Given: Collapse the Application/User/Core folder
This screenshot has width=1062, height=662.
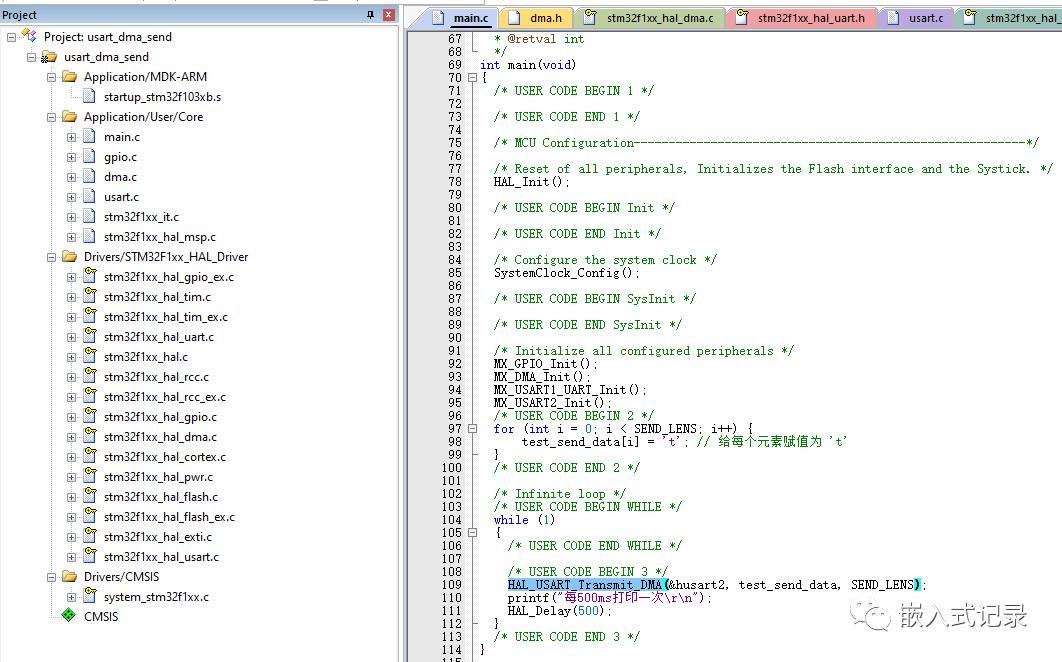Looking at the screenshot, I should click(51, 117).
